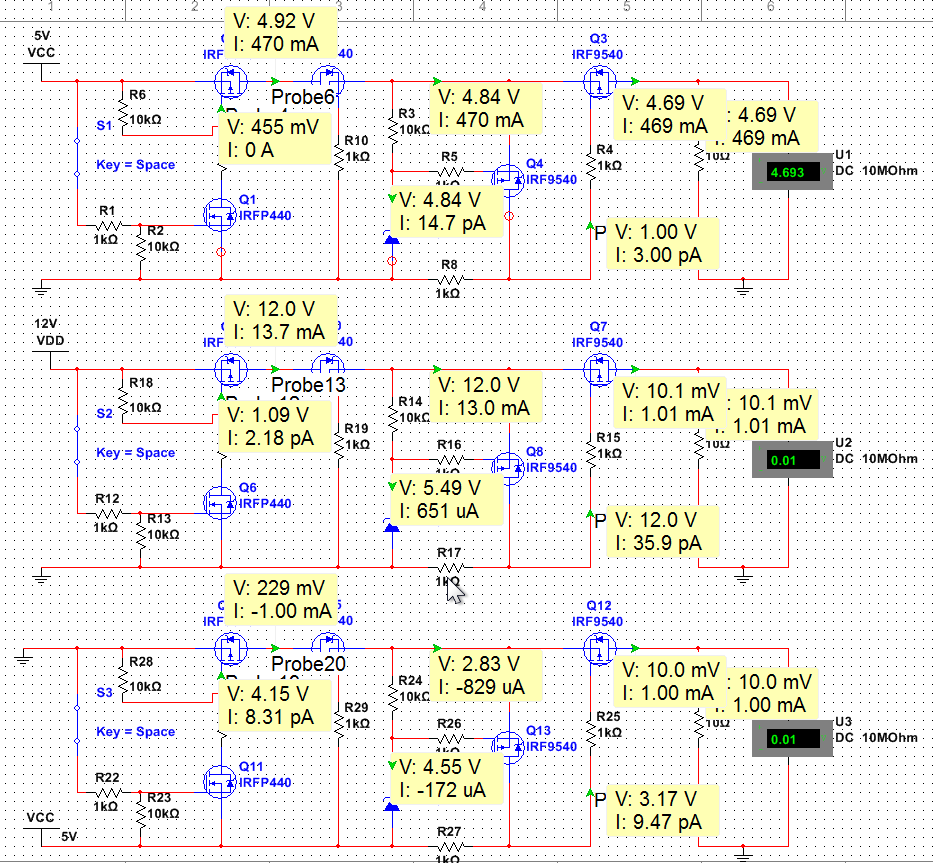
Task: Click probe readout 'V: 12.0 V I: 13.0 mA'
Action: (486, 396)
